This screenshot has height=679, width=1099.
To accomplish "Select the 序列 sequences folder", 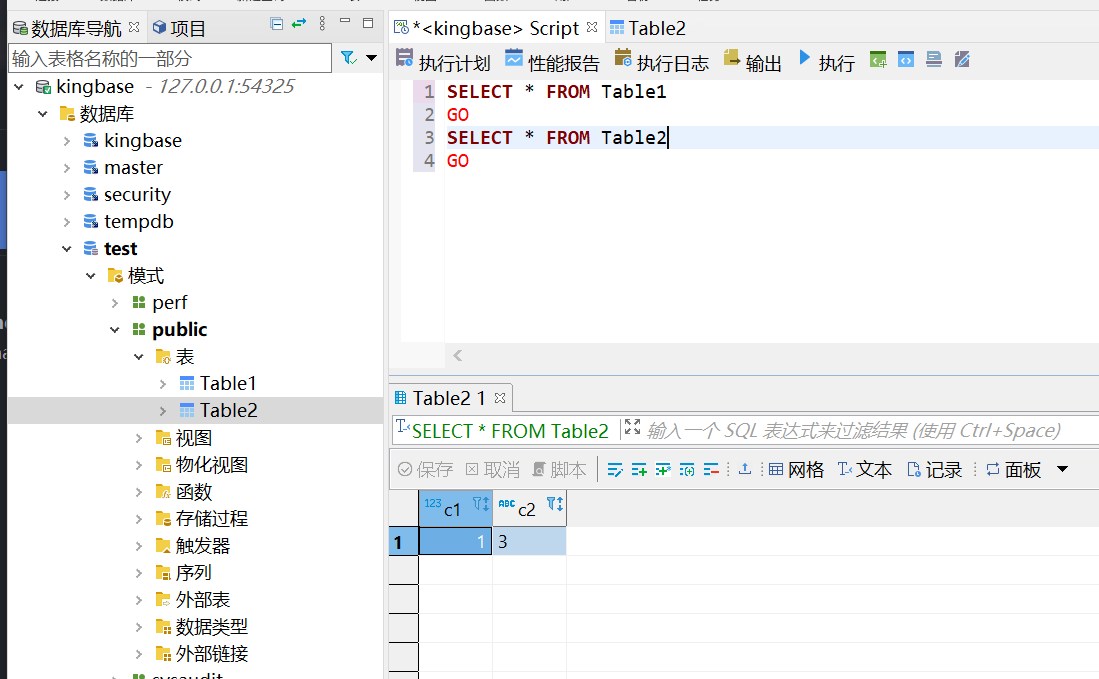I will click(x=193, y=572).
